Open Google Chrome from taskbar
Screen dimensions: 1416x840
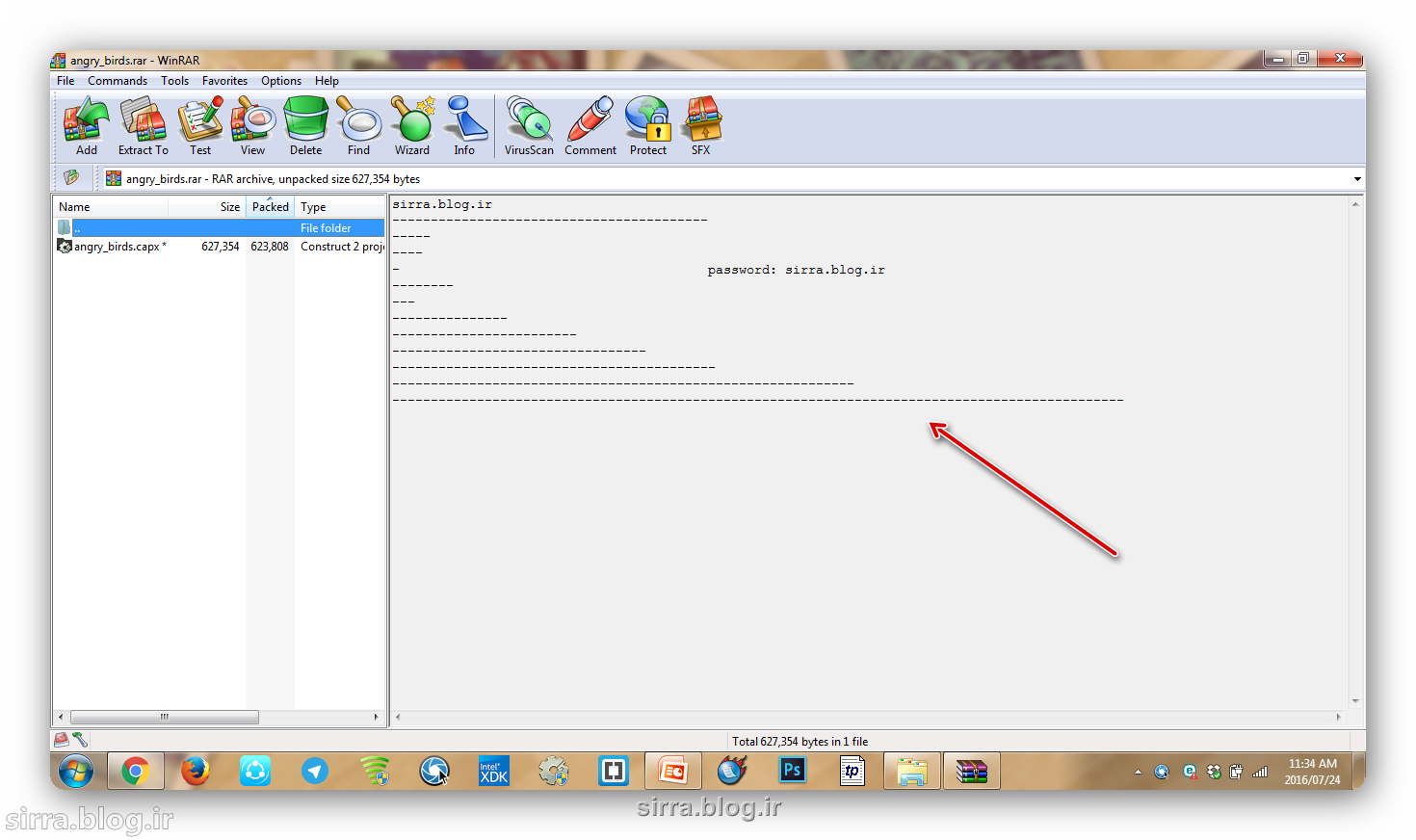[x=136, y=772]
